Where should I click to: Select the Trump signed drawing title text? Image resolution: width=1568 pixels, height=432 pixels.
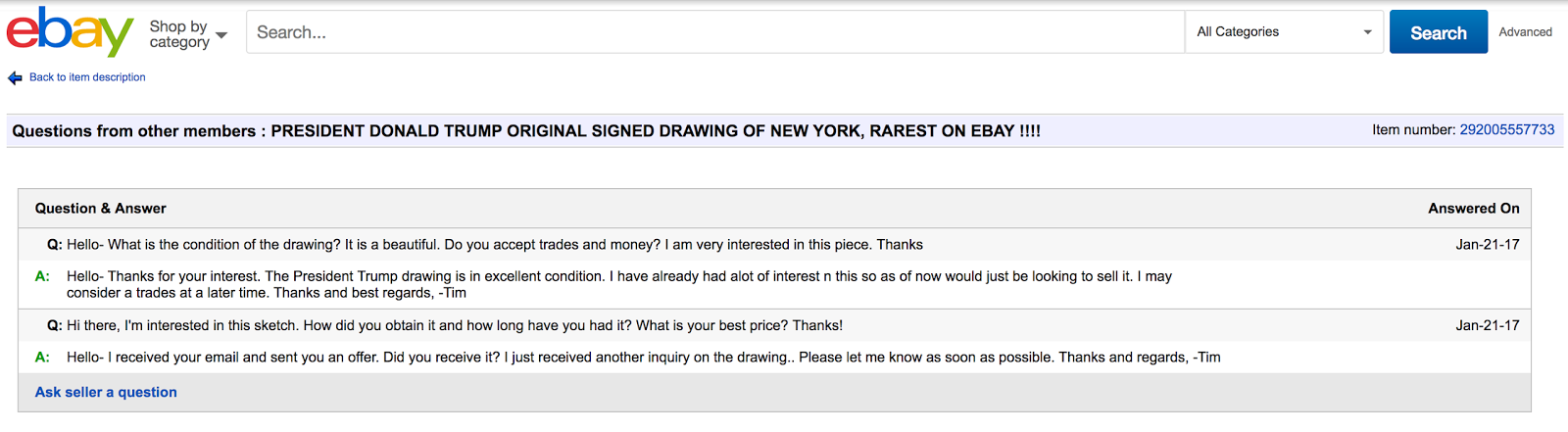pyautogui.click(x=656, y=131)
